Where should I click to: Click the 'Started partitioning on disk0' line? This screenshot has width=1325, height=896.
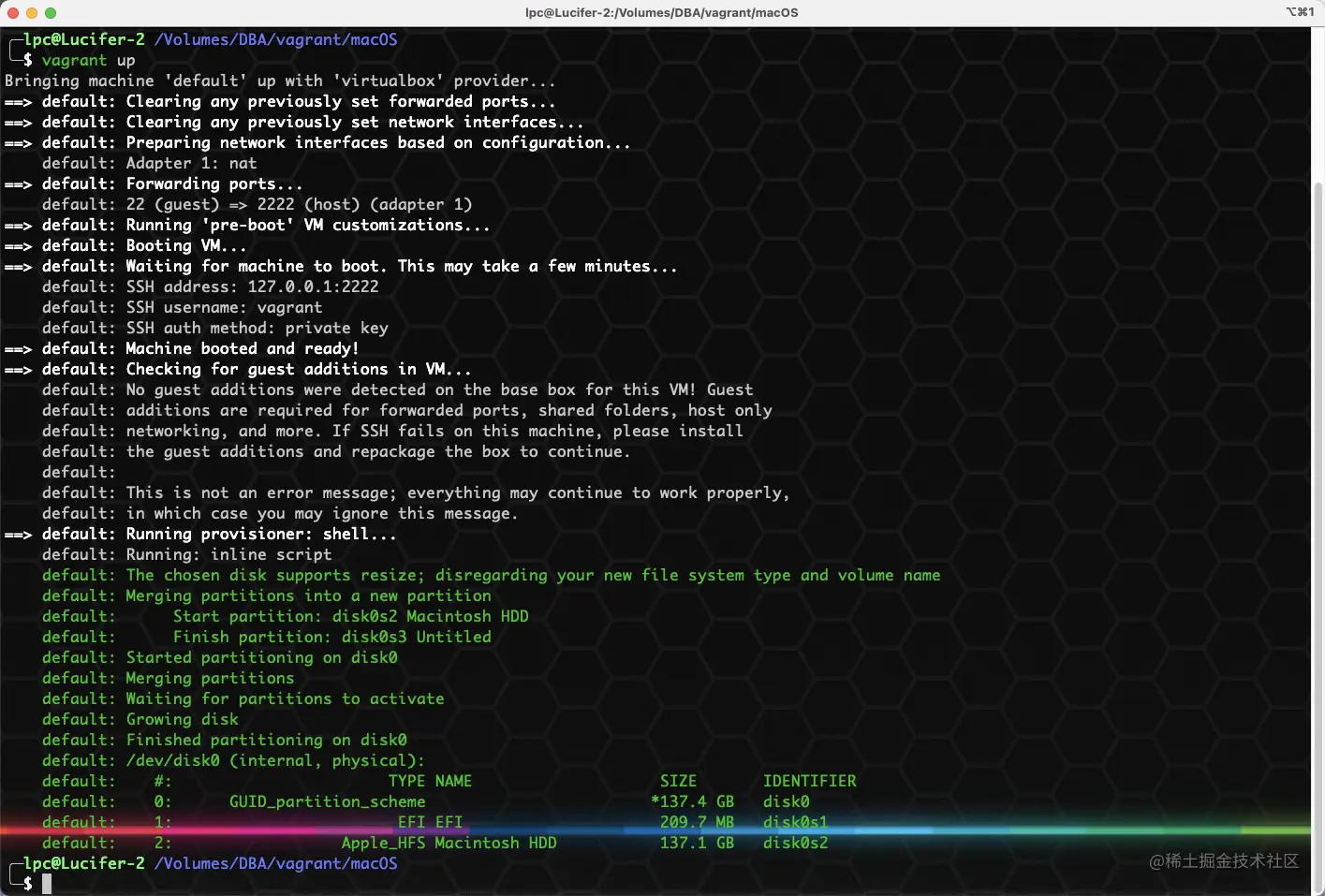pos(219,658)
